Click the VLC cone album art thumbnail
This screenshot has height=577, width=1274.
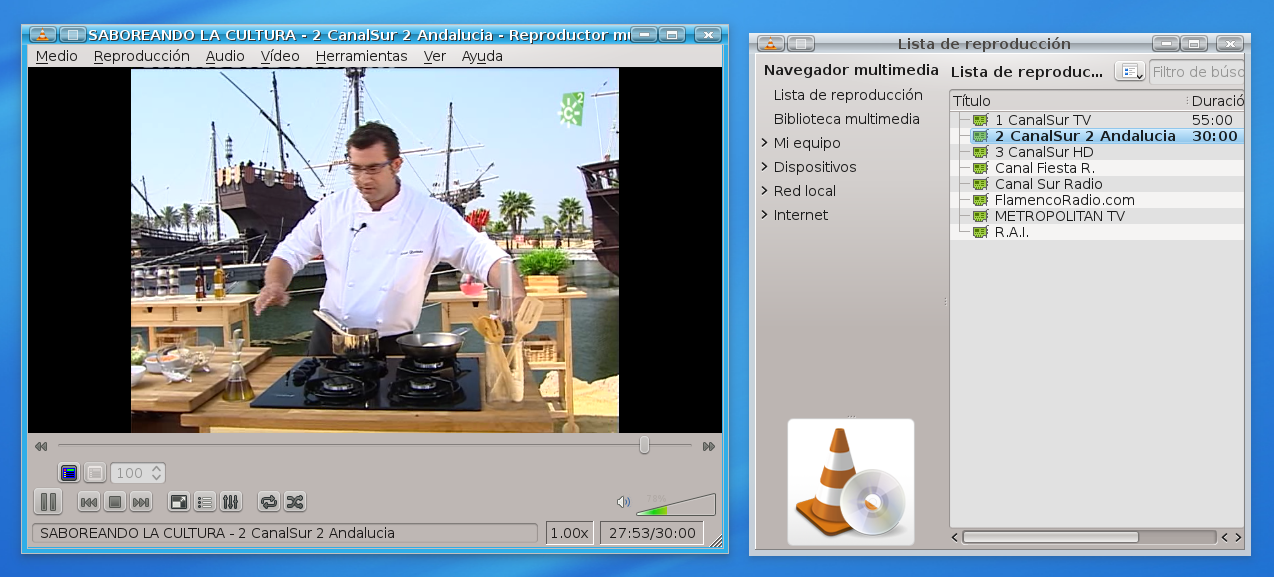pyautogui.click(x=851, y=482)
